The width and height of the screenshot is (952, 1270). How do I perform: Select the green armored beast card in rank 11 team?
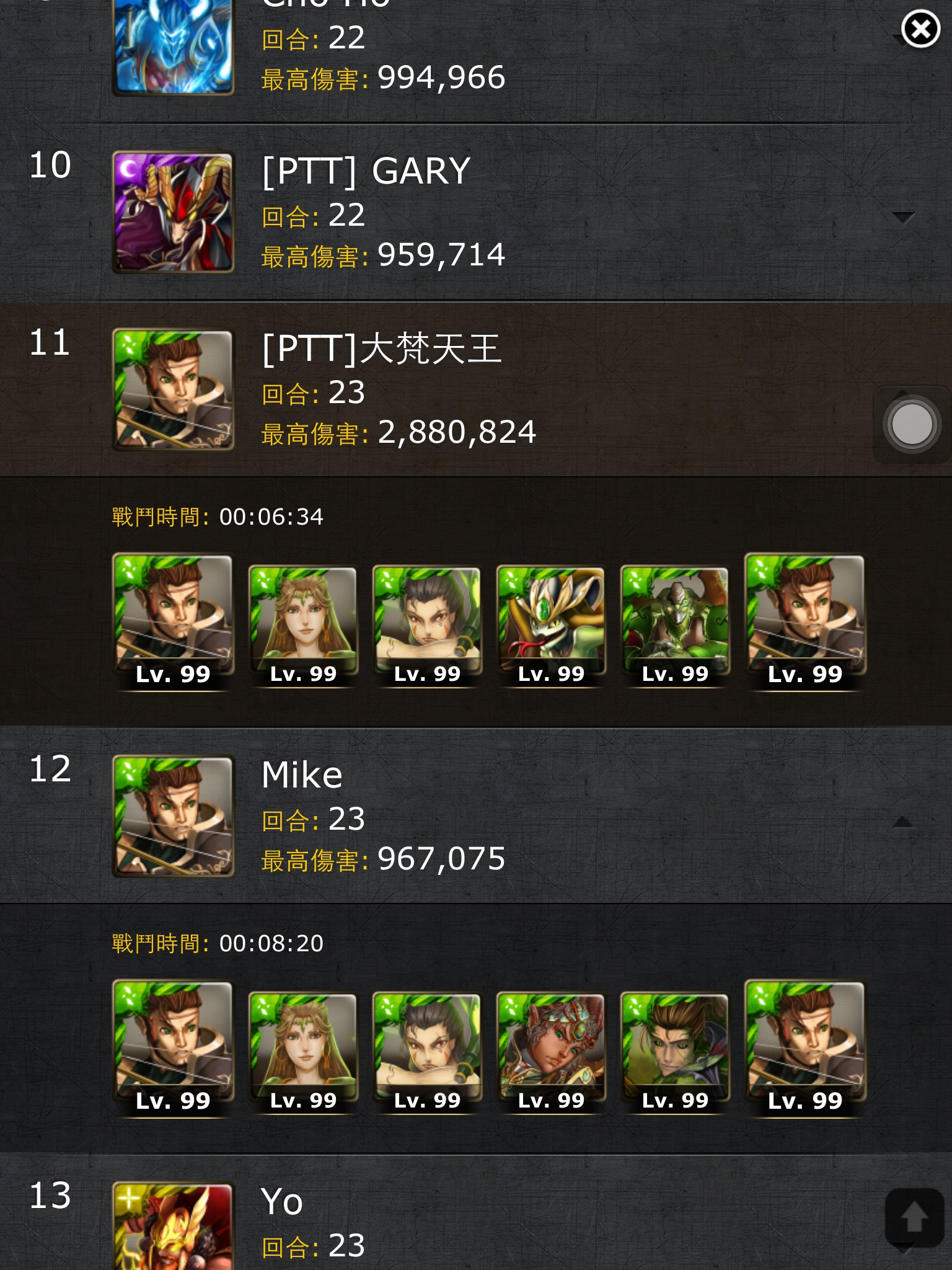tap(675, 625)
